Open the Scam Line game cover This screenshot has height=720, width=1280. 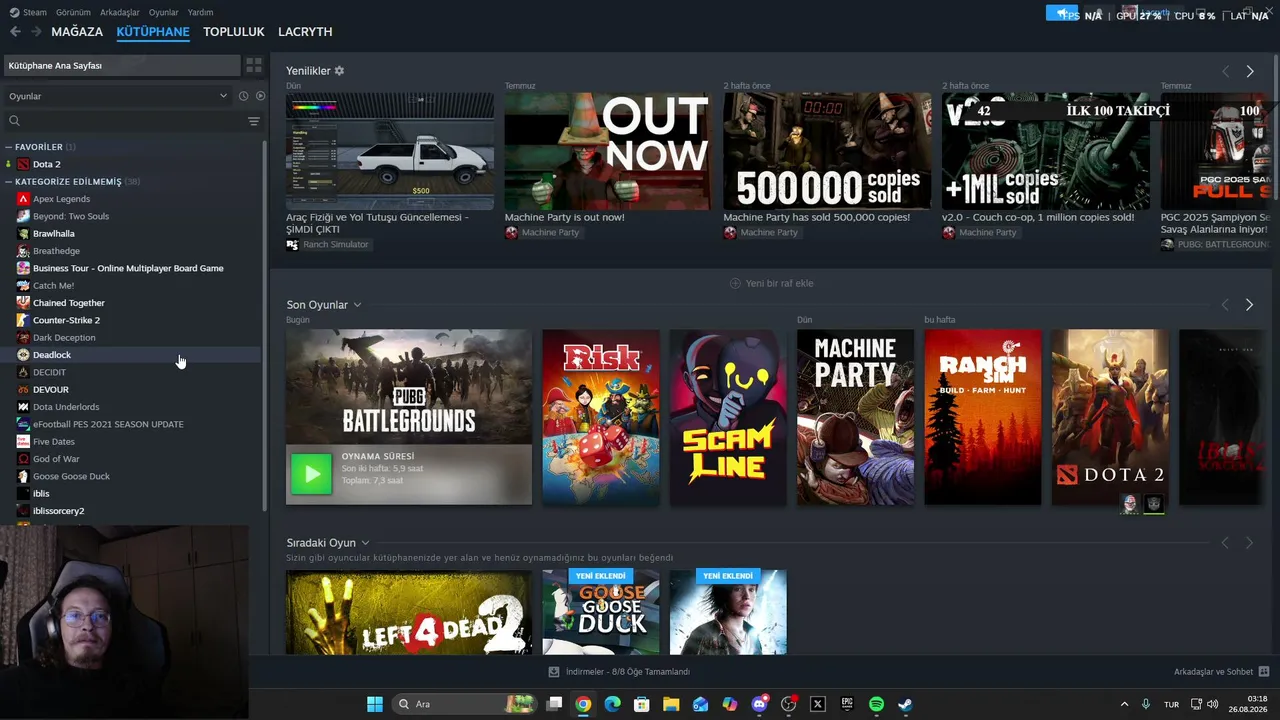click(x=728, y=417)
